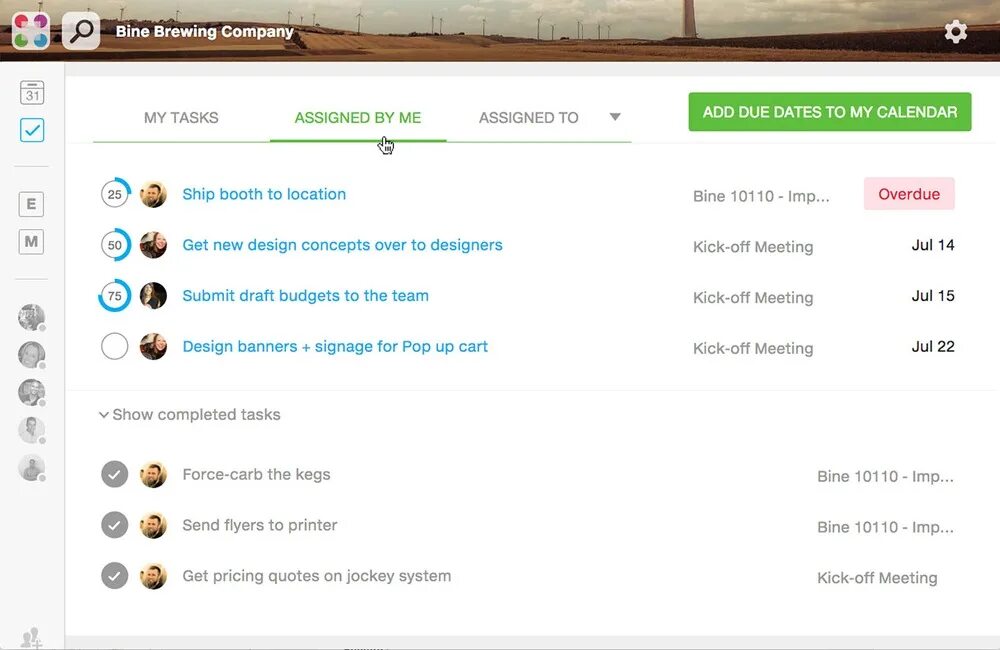Click the M sidebar icon
This screenshot has width=1000, height=650.
pyautogui.click(x=31, y=241)
